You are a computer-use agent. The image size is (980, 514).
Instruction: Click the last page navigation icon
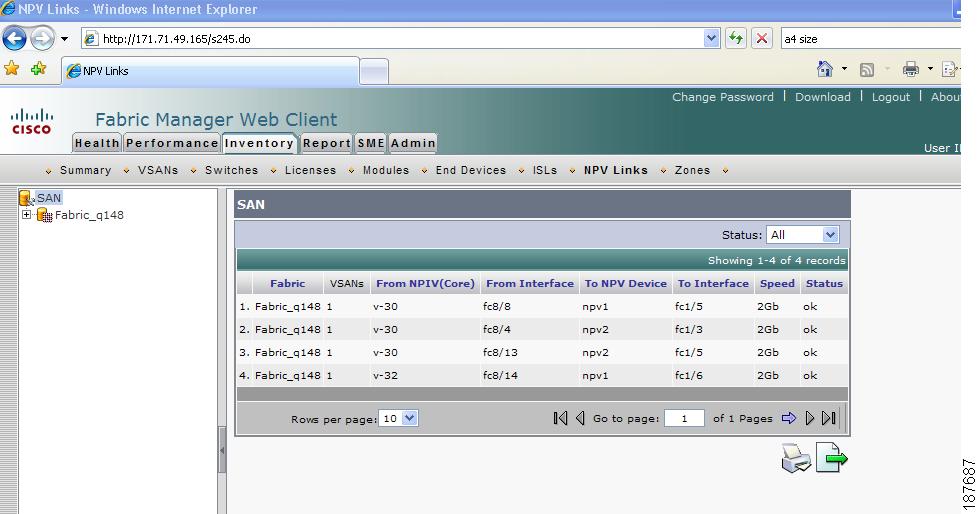[829, 418]
